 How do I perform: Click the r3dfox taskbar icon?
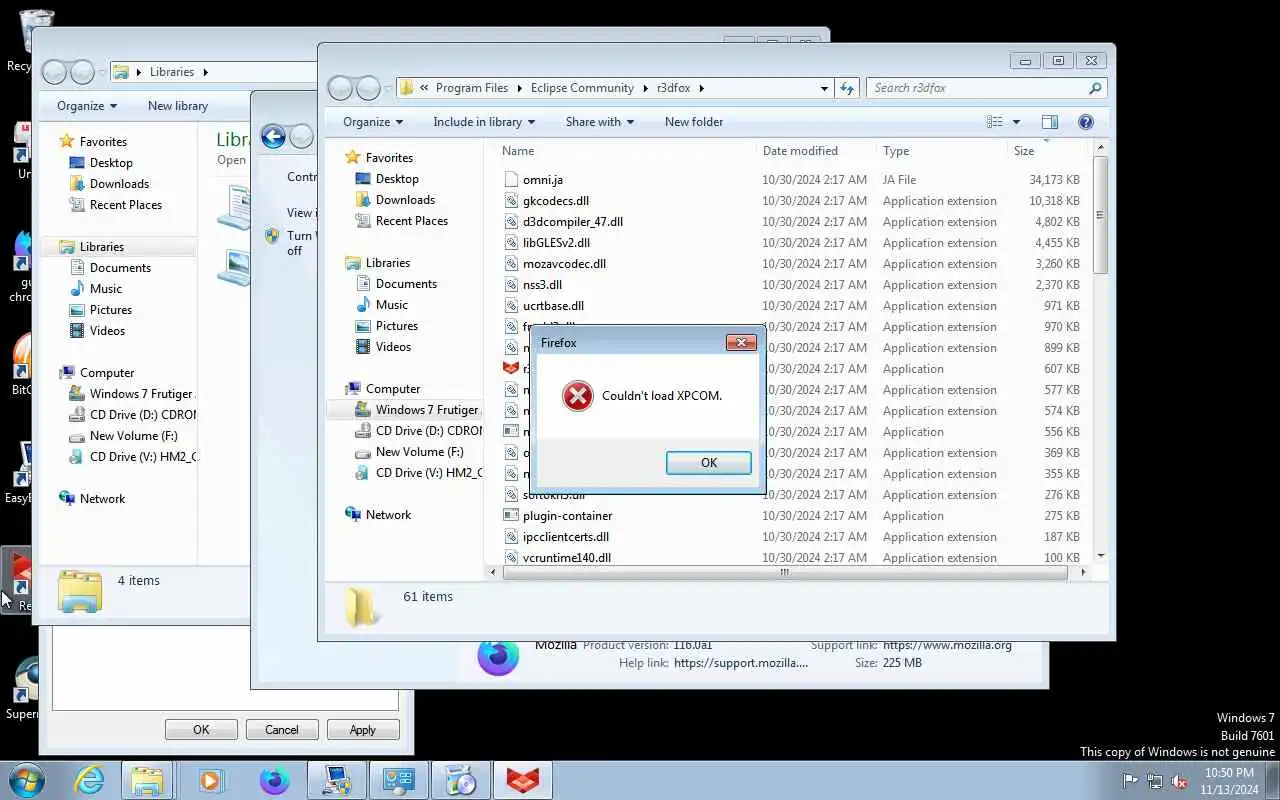523,780
